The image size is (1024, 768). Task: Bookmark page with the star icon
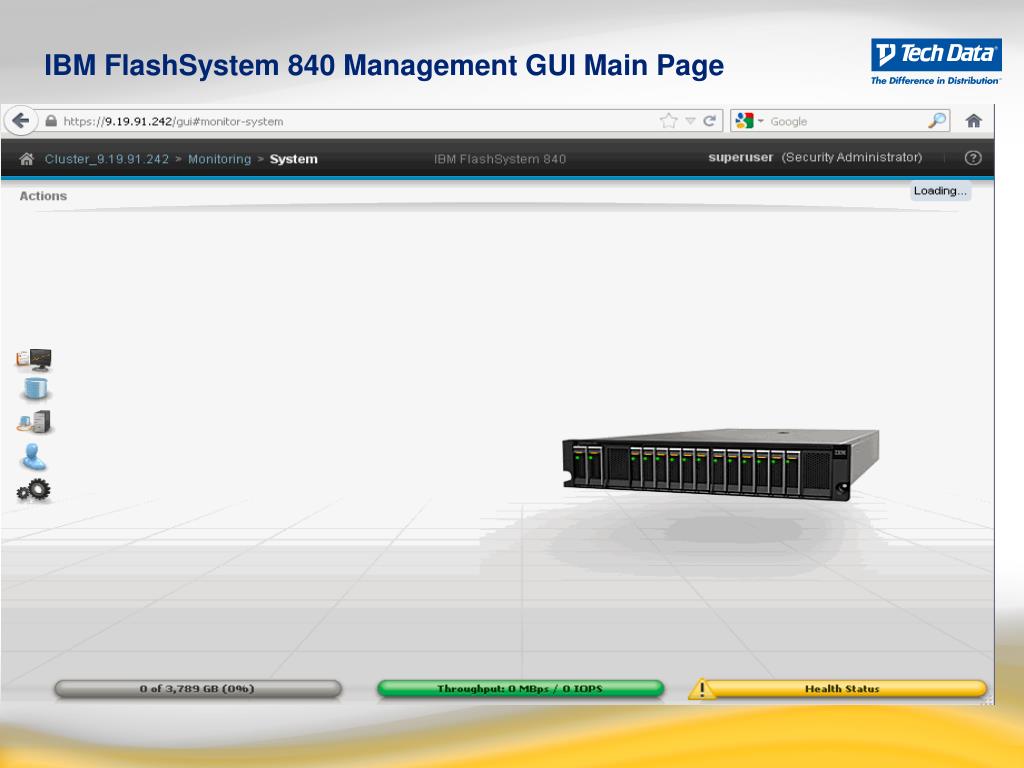[668, 121]
